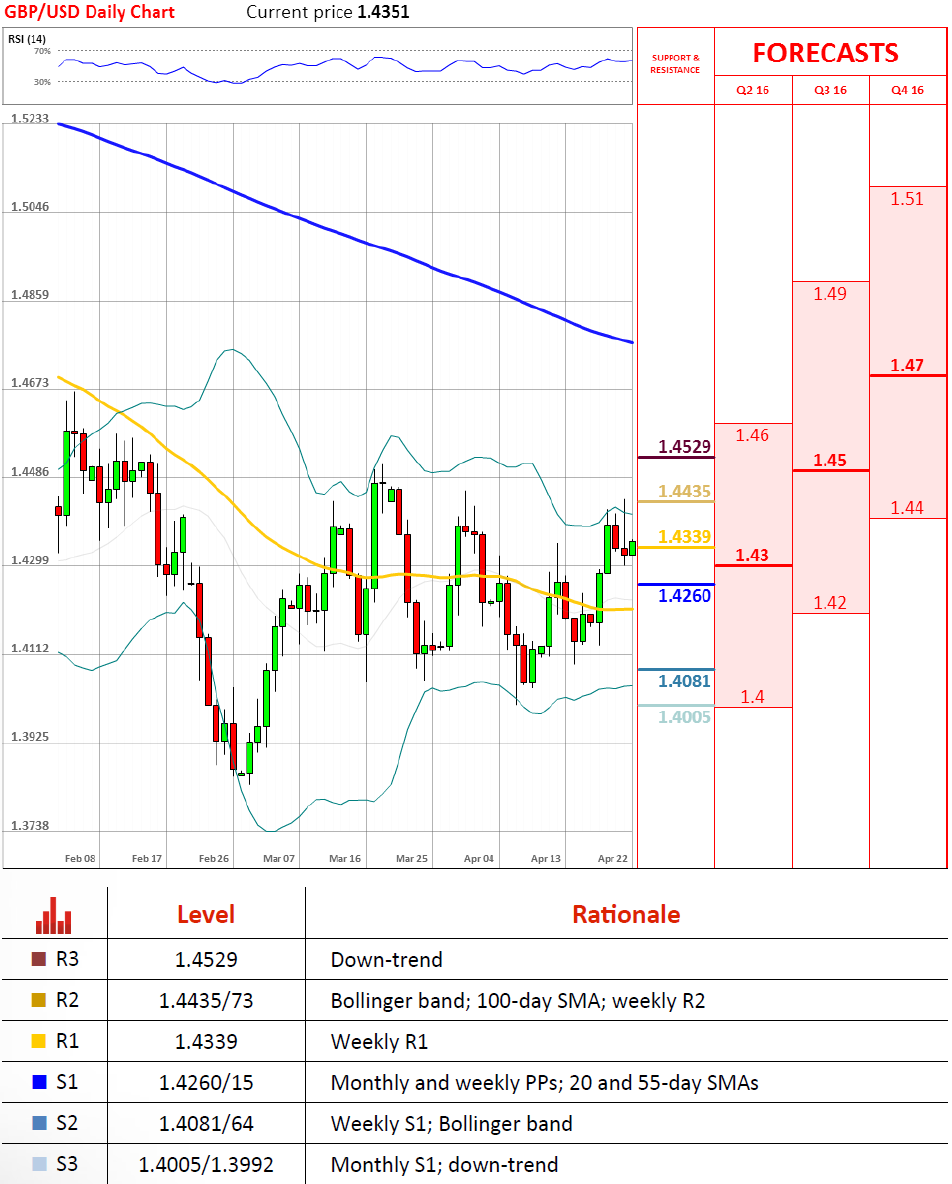952x1184 pixels.
Task: Click the Q3 forecast low 1.42
Action: [830, 603]
